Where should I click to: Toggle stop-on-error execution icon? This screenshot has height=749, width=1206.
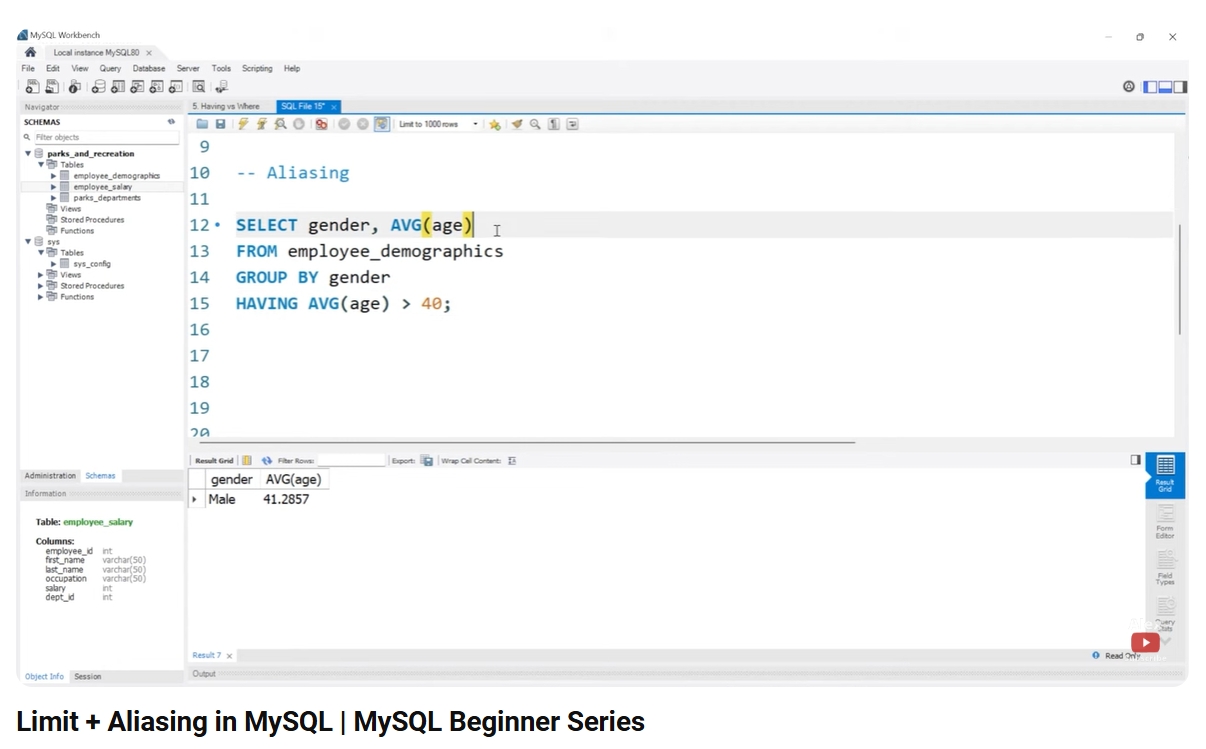tap(321, 124)
